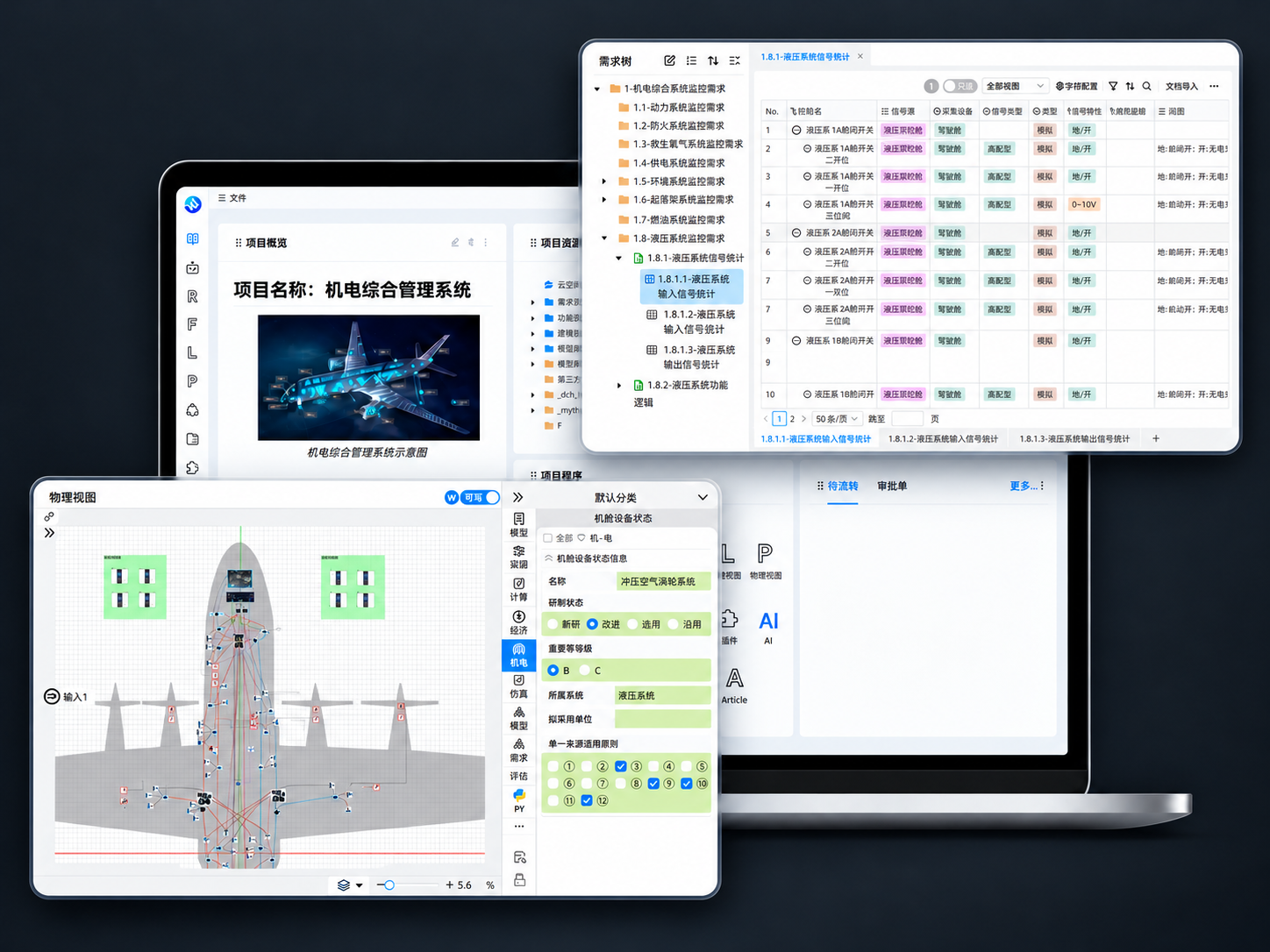Uncheck the checkbox for principle ③
1270x952 pixels.
click(x=621, y=766)
